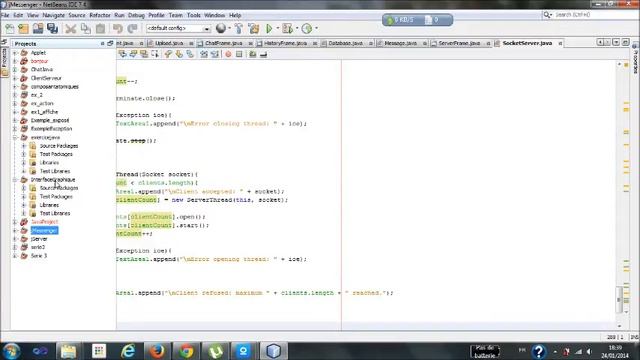Click the vertical editor scrollbar thumb
The height and width of the screenshot is (360, 640).
(x=619, y=300)
